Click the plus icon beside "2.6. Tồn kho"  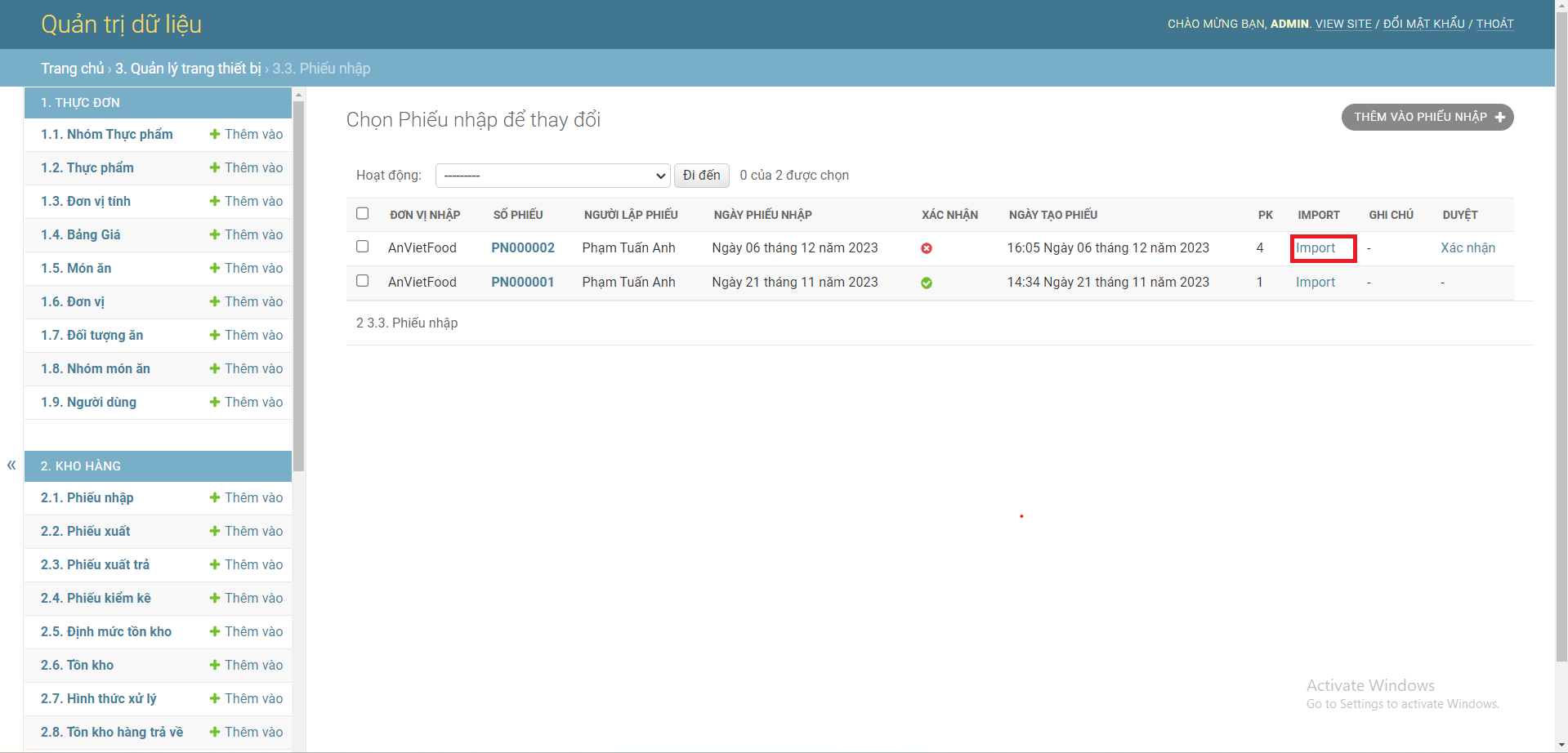214,665
